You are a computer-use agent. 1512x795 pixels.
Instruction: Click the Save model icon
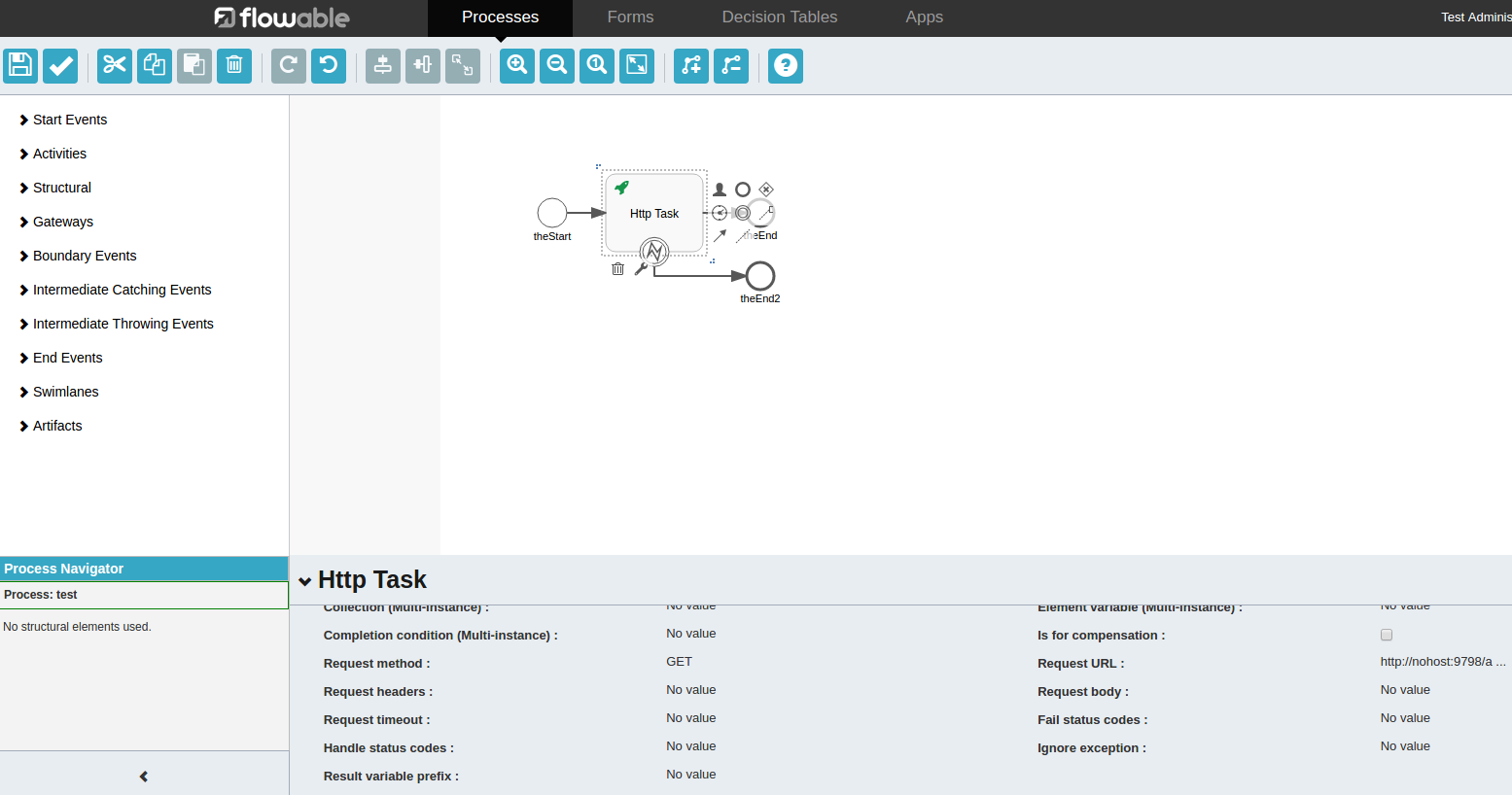(20, 66)
